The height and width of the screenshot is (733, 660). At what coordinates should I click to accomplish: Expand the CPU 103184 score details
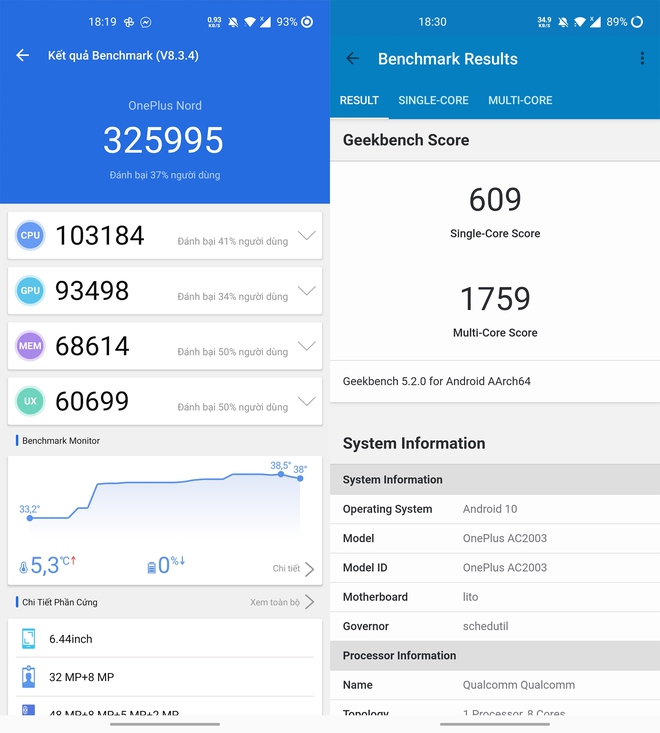pyautogui.click(x=307, y=235)
